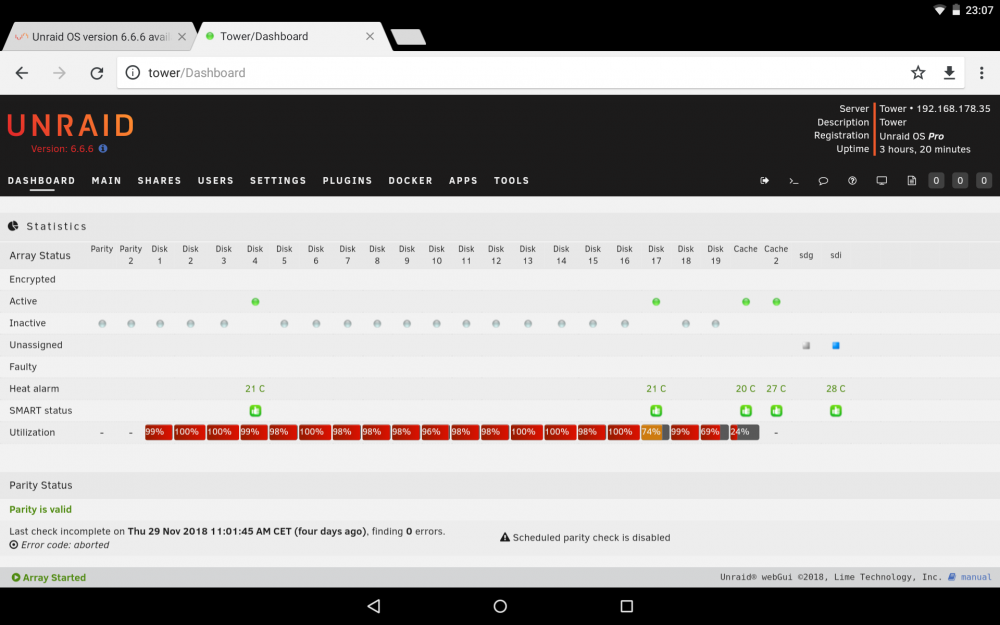
Task: Tap the Android back navigation button
Action: [374, 606]
